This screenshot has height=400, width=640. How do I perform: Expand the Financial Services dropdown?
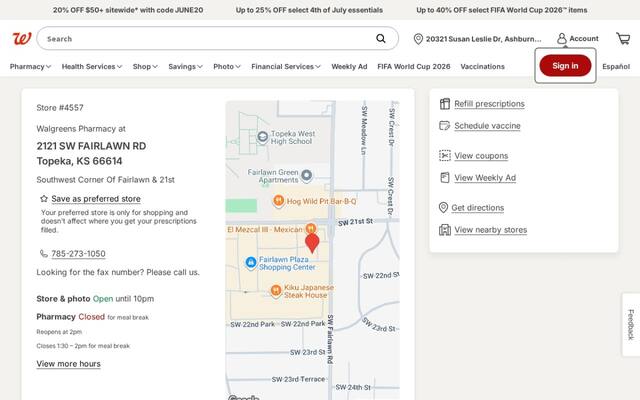286,66
